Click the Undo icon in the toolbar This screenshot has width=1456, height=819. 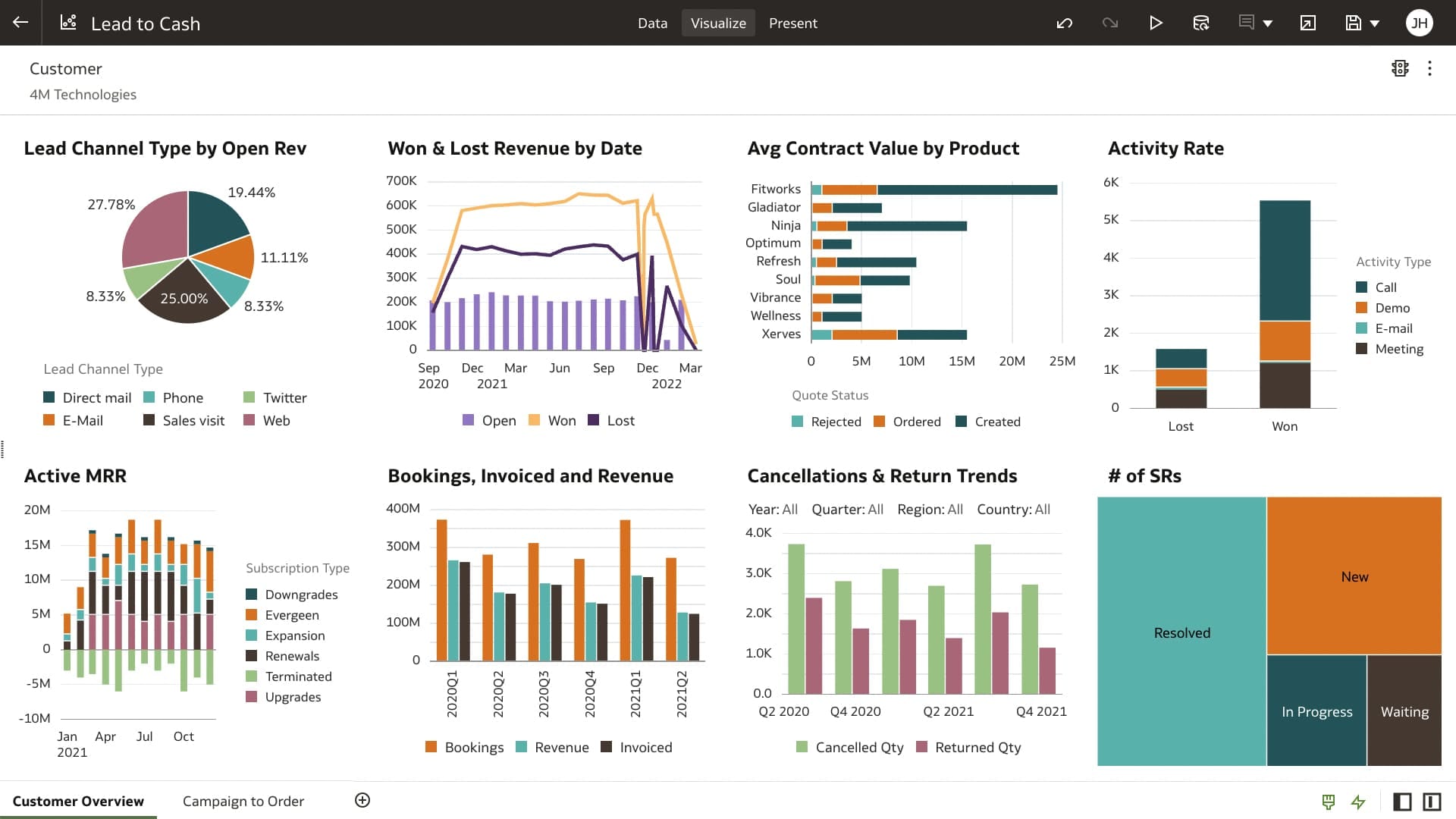[x=1065, y=23]
